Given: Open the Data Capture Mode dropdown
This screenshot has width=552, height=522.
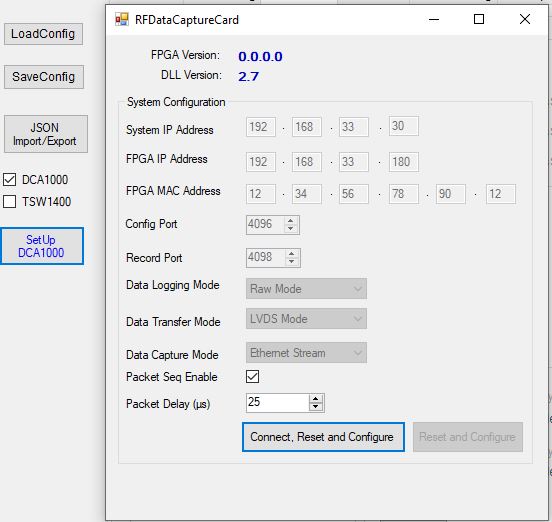Looking at the screenshot, I should (x=306, y=353).
